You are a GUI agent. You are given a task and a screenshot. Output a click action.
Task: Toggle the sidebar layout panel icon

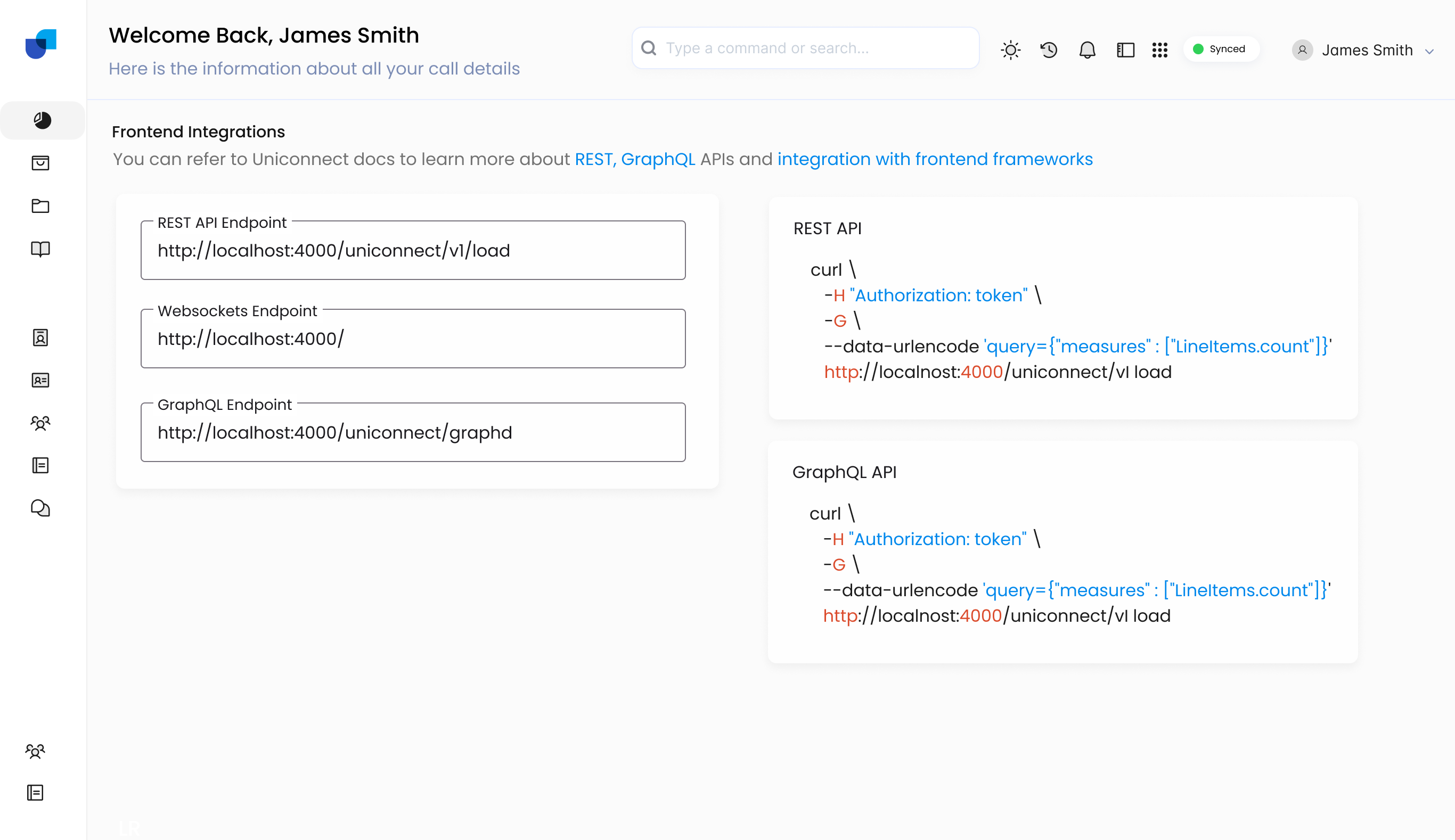(1125, 50)
